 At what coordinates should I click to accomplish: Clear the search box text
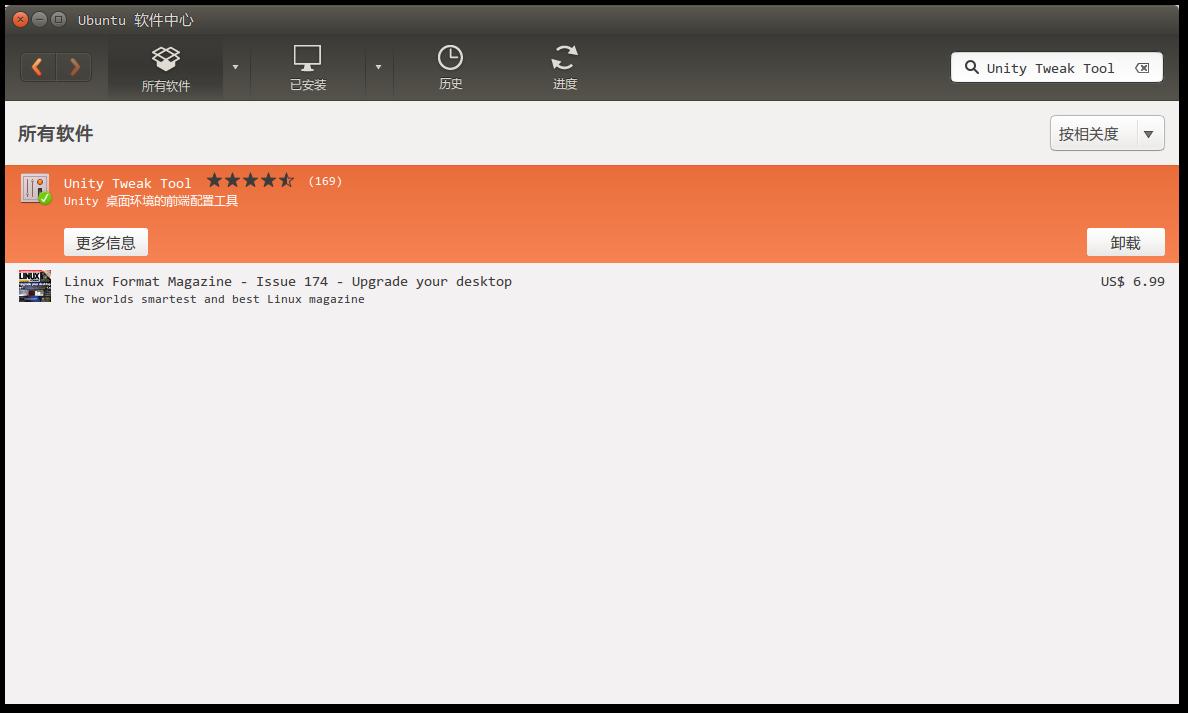(1142, 68)
